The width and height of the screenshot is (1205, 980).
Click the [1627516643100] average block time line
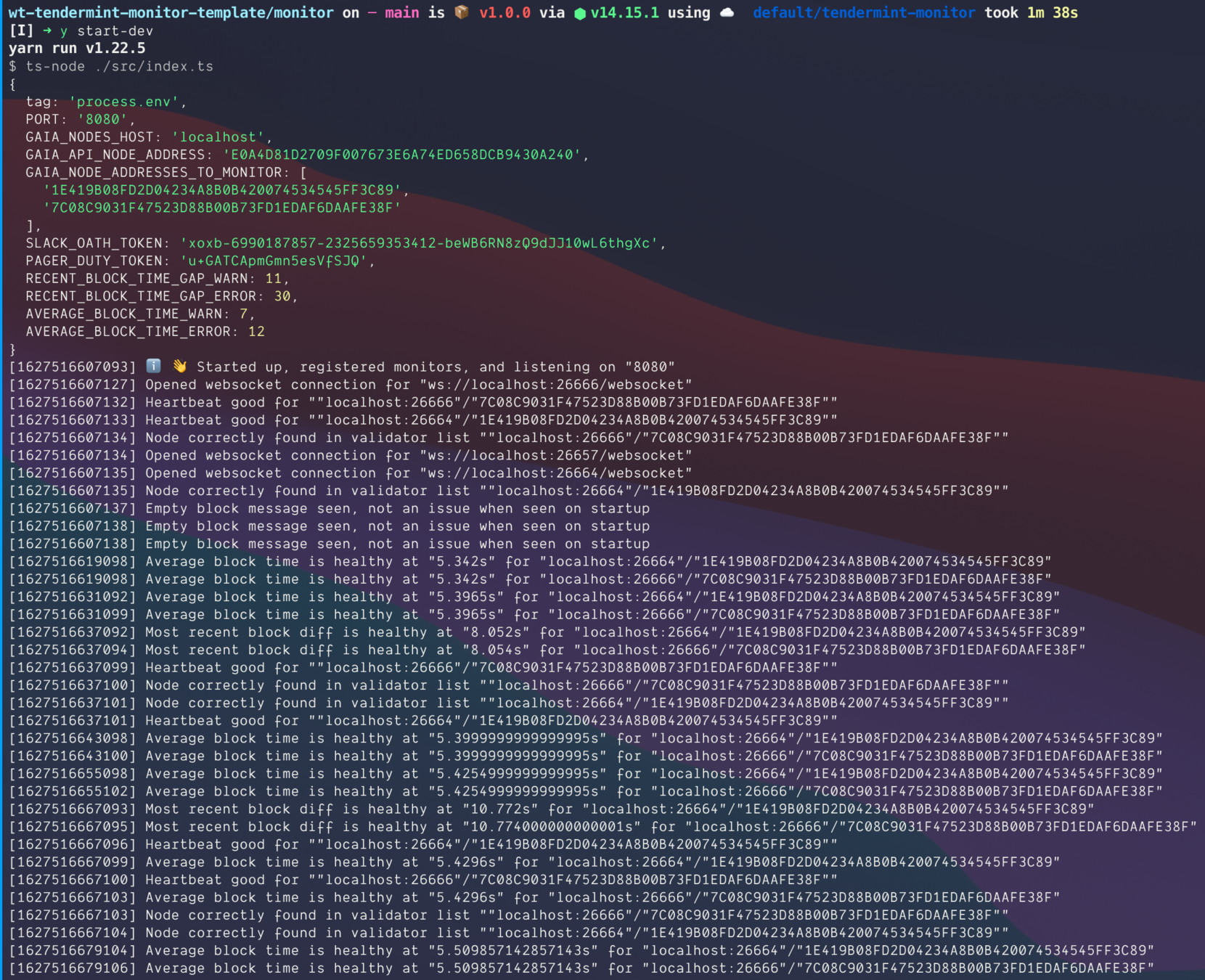coord(586,756)
